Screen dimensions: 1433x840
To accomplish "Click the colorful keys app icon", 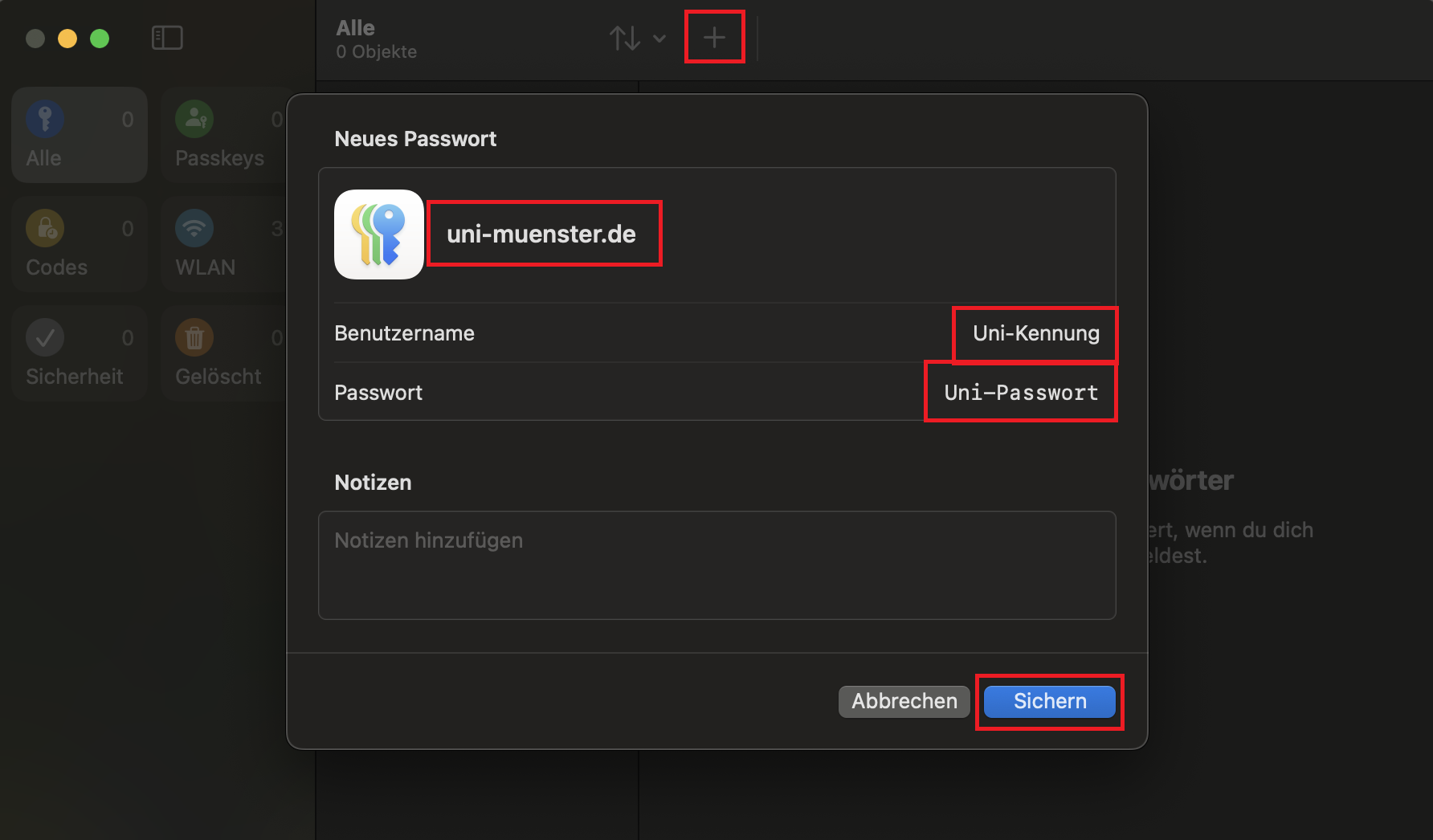I will (379, 234).
